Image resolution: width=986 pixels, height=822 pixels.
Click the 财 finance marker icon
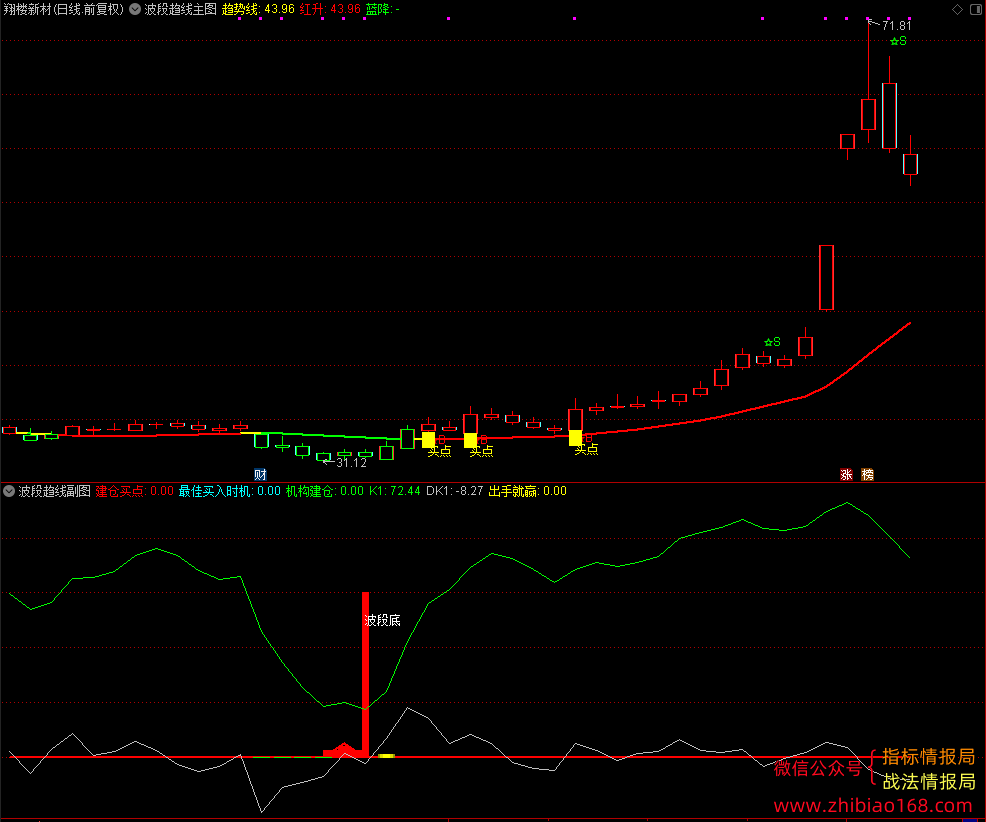[x=260, y=475]
